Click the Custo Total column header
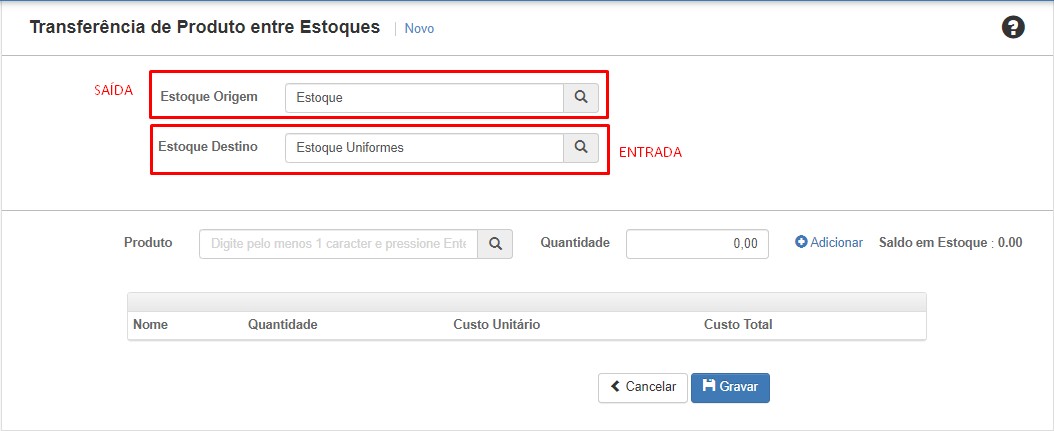Image resolution: width=1054 pixels, height=431 pixels. point(738,325)
